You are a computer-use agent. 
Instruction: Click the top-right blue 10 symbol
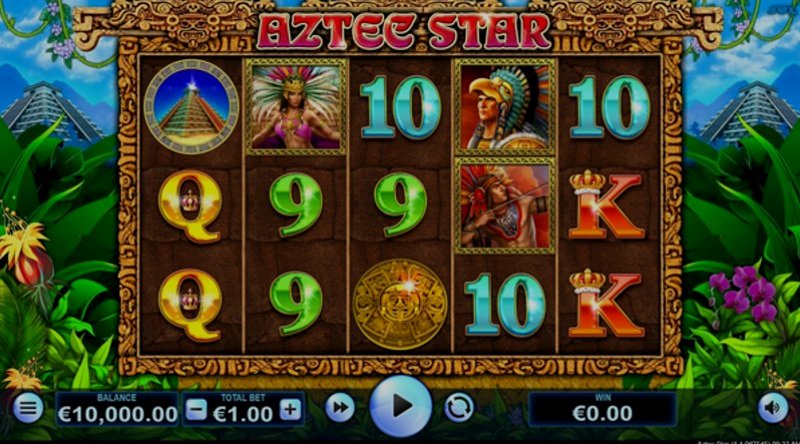[609, 107]
